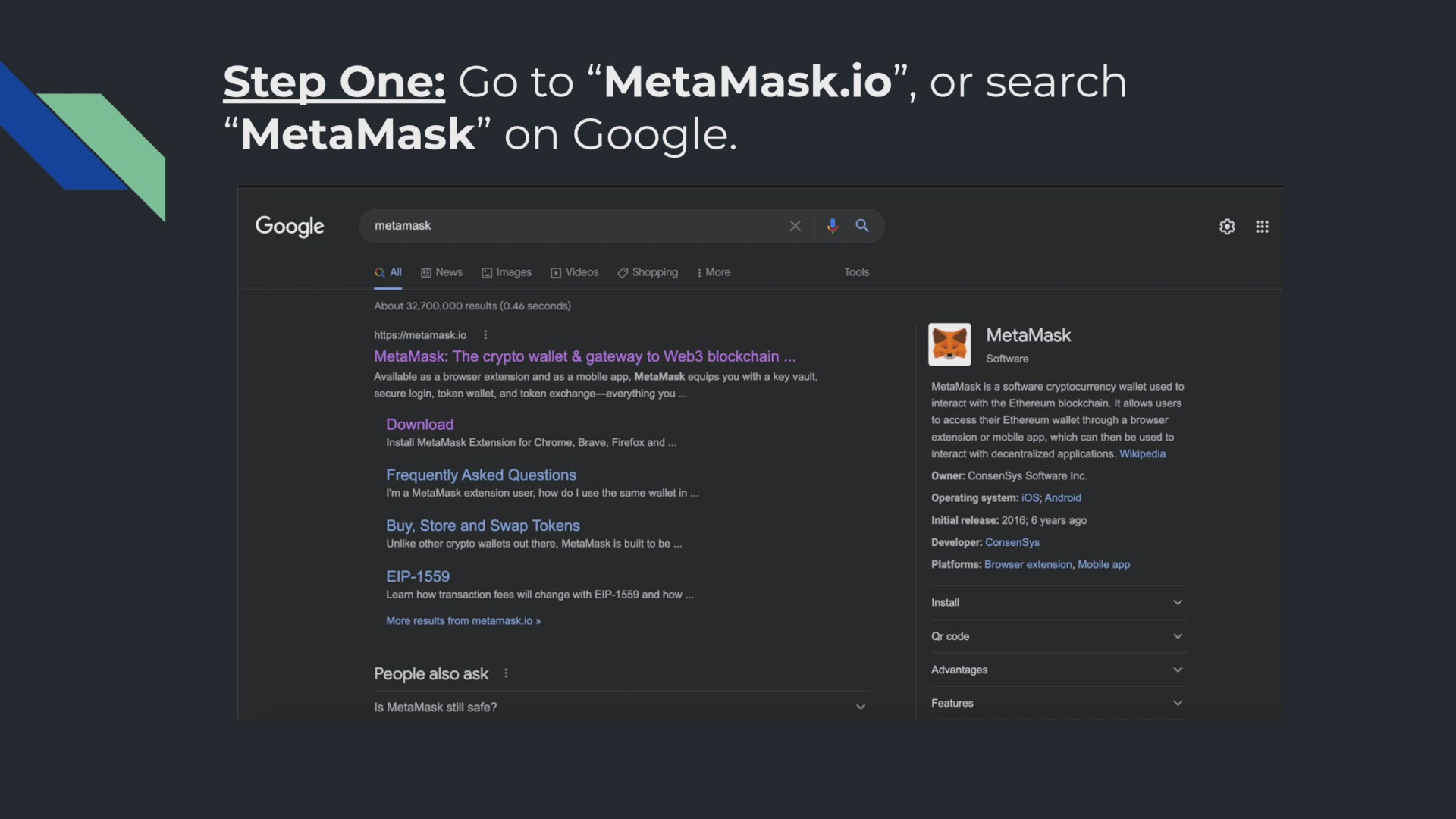The image size is (1456, 819).
Task: Start voice search with the microphone icon
Action: tap(833, 226)
